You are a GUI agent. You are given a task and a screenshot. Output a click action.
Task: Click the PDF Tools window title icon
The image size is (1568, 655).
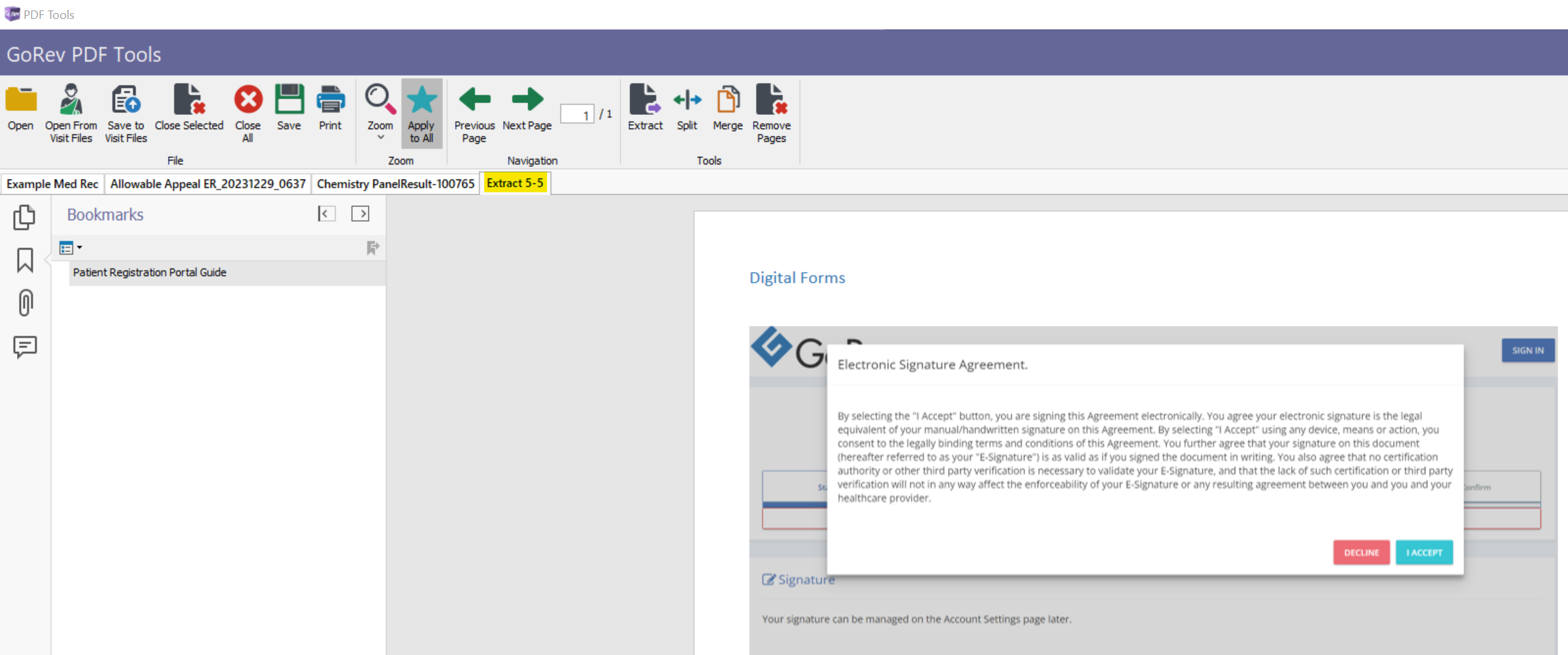(12, 14)
